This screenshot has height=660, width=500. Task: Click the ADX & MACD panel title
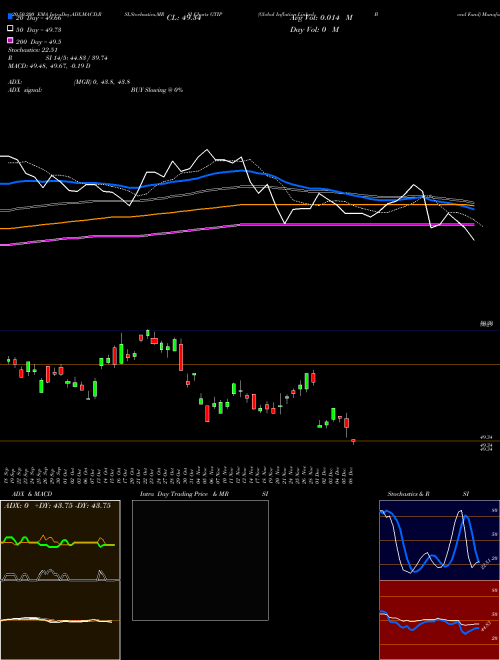[x=32, y=494]
